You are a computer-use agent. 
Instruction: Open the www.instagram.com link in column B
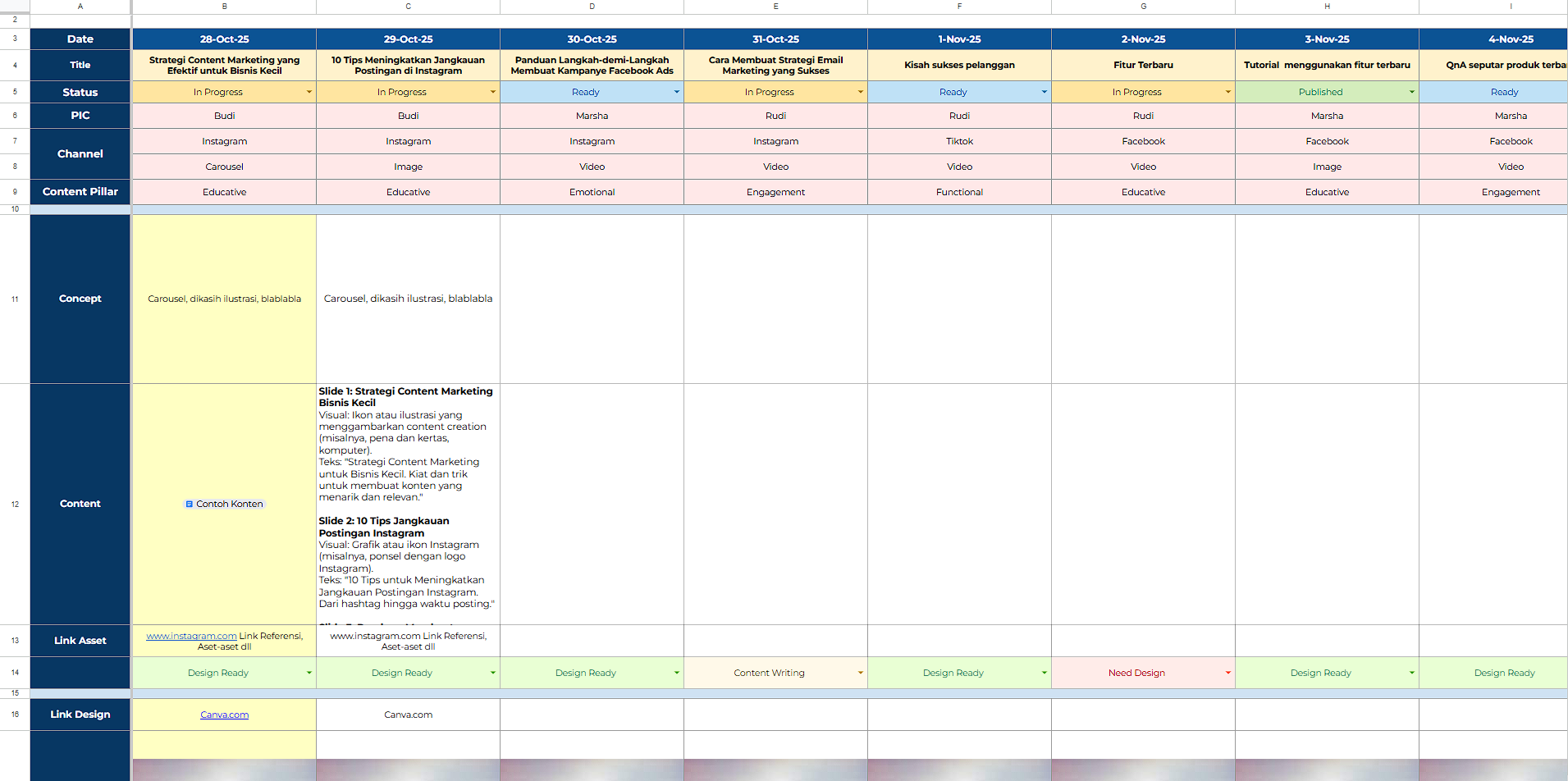[x=191, y=636]
